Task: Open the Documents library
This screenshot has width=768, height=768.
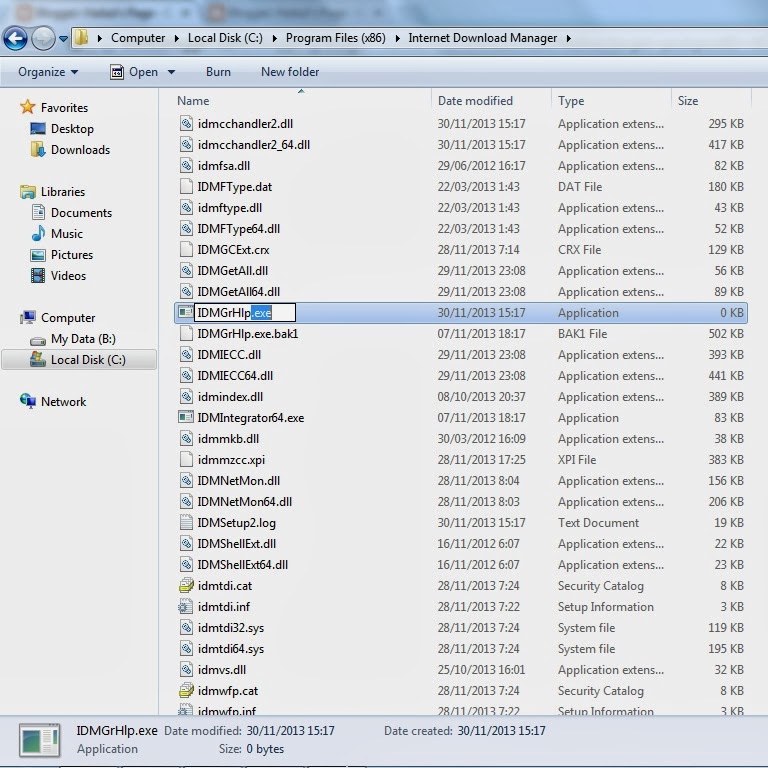Action: pos(81,213)
